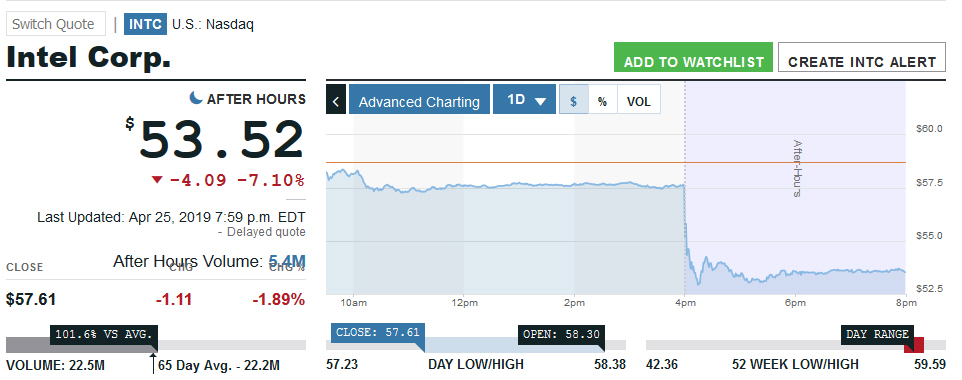Click the CLOSE: 57.61 flag marker

coord(377,334)
